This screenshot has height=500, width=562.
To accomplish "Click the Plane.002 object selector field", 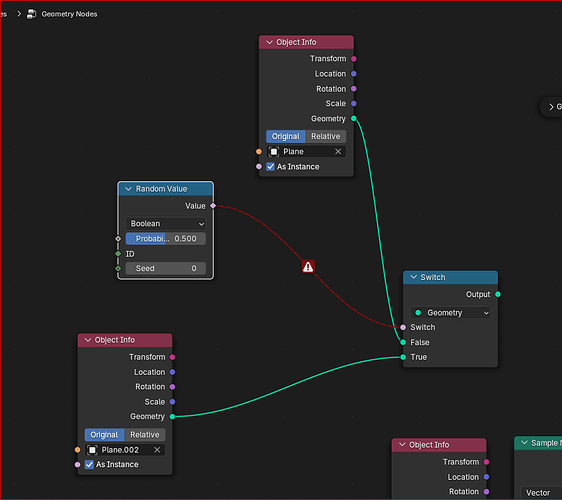I will 125,450.
